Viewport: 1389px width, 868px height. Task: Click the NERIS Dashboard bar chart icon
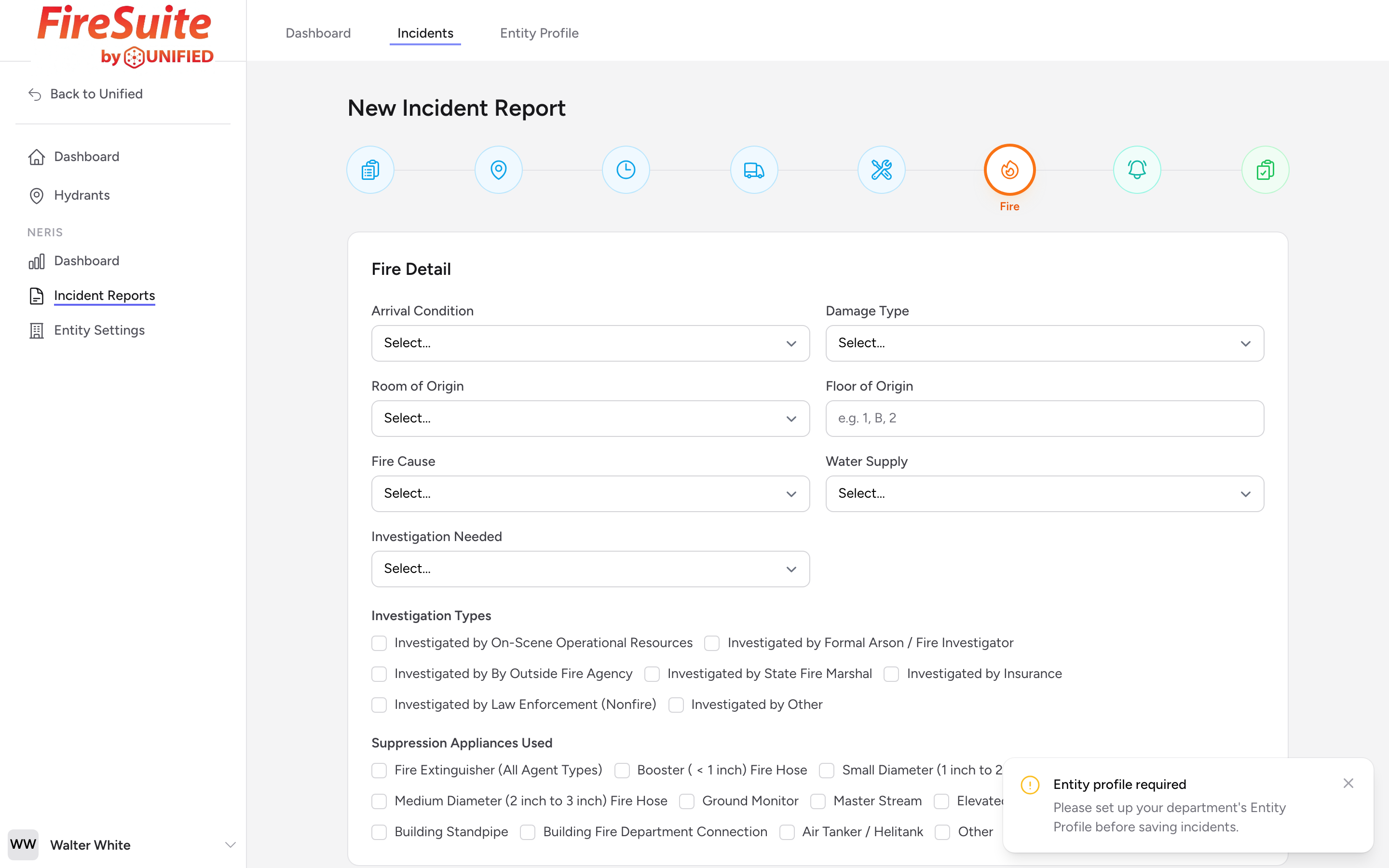pos(36,261)
